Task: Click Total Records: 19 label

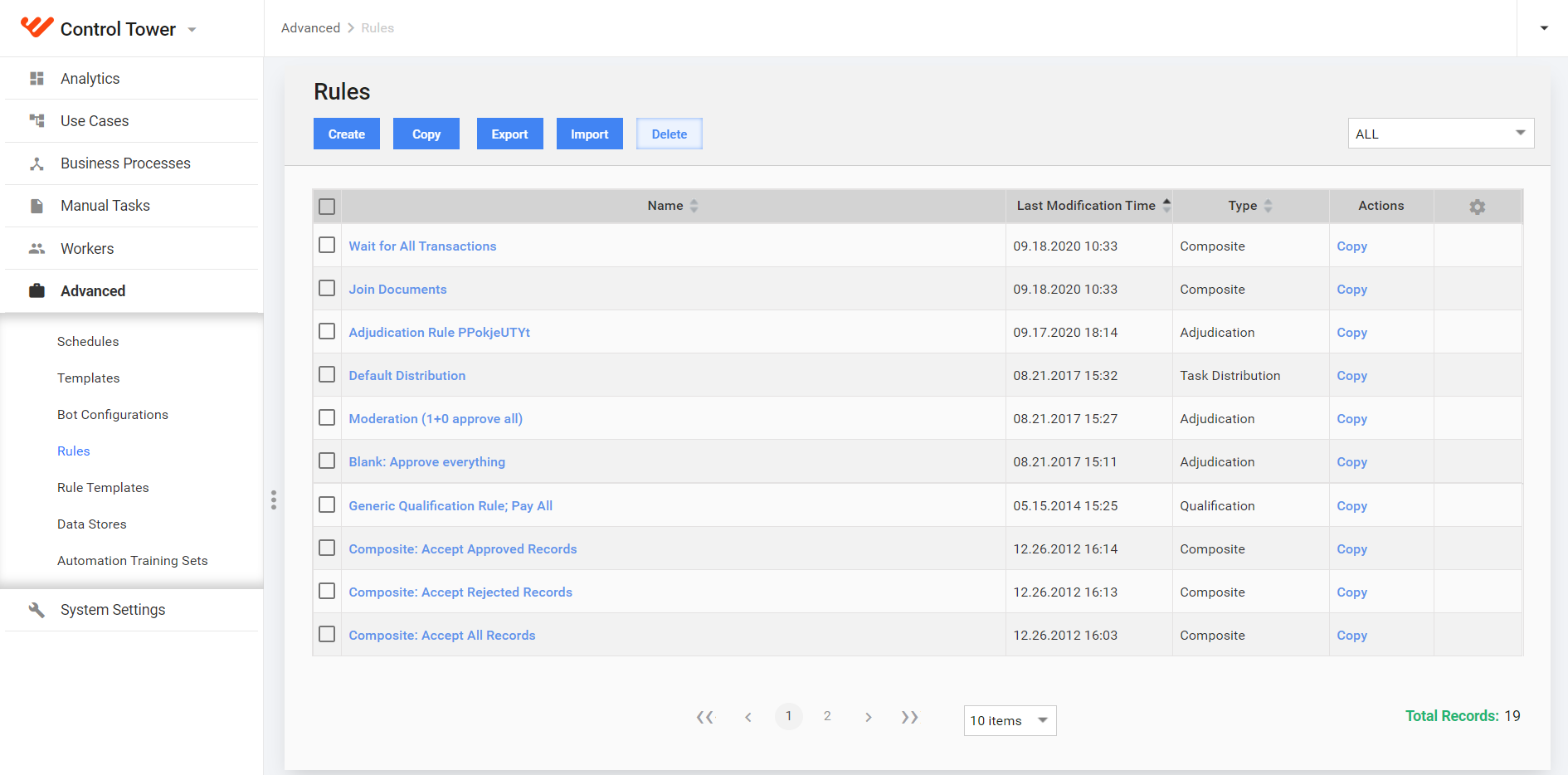Action: pos(1463,716)
